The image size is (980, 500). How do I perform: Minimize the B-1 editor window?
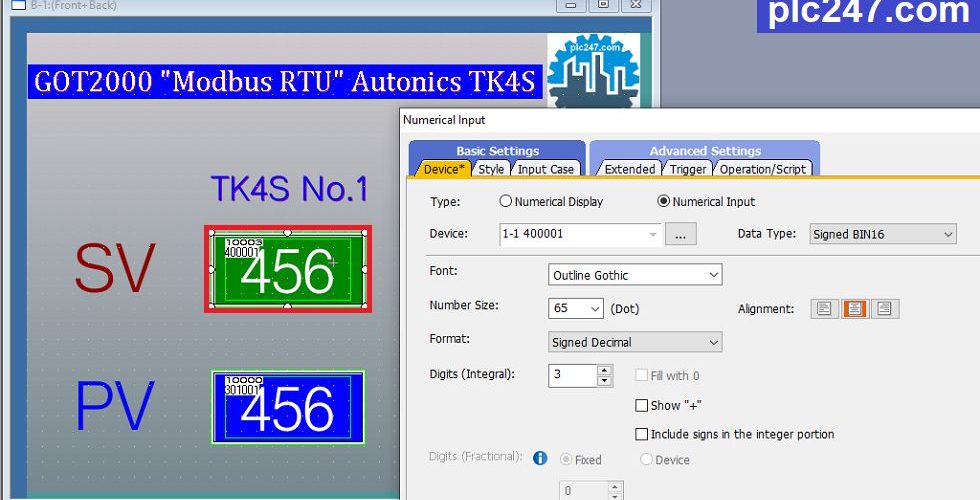(571, 5)
